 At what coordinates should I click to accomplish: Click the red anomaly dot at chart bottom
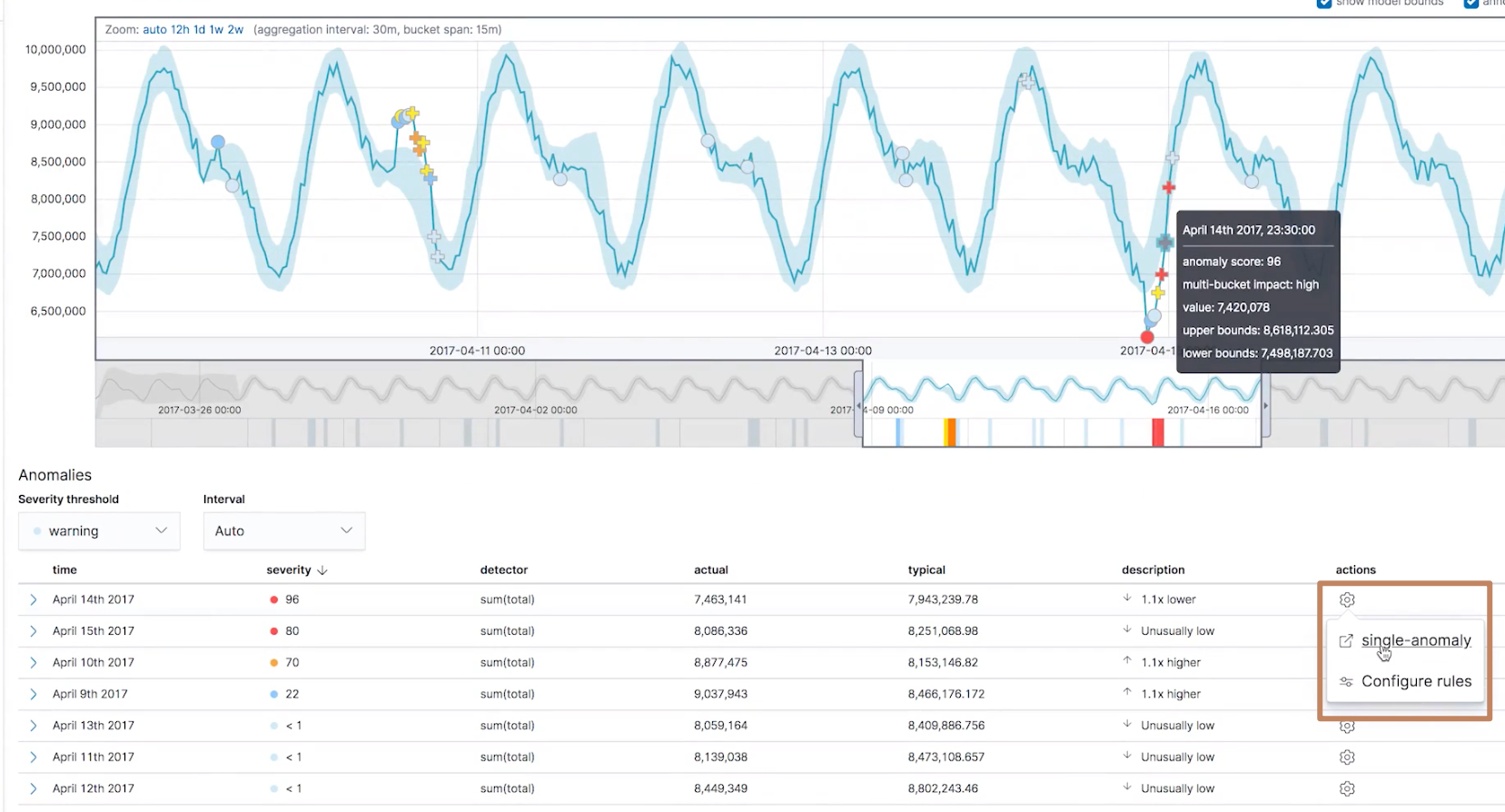pyautogui.click(x=1147, y=337)
